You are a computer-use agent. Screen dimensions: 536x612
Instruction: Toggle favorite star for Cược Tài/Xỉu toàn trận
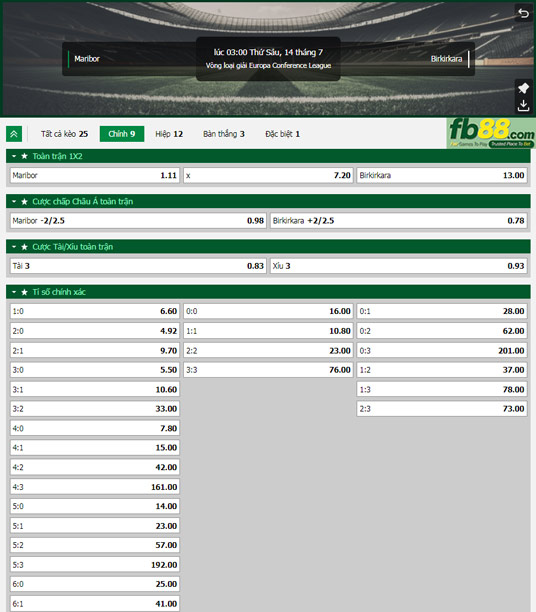24,247
